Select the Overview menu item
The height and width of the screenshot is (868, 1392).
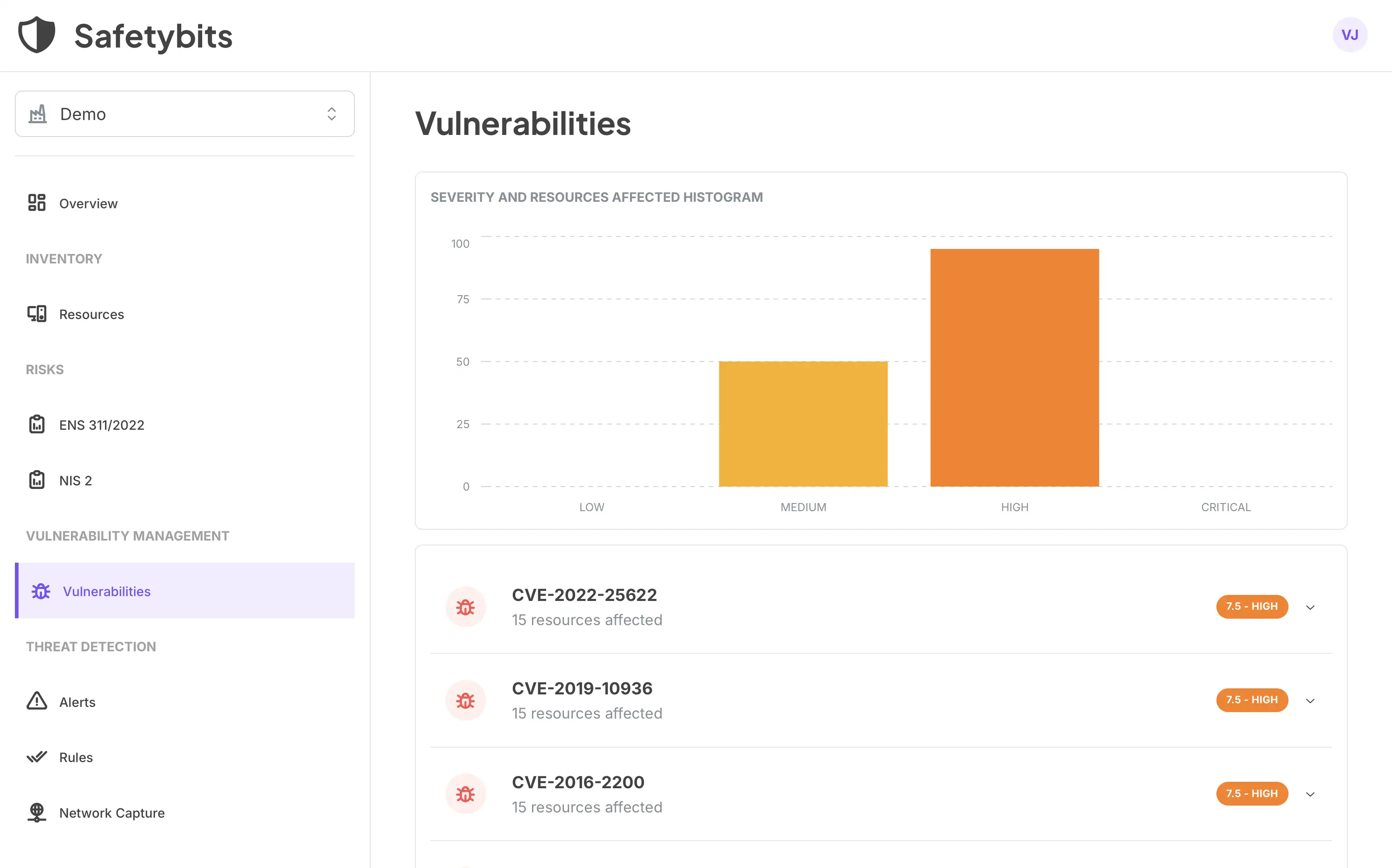[x=88, y=203]
